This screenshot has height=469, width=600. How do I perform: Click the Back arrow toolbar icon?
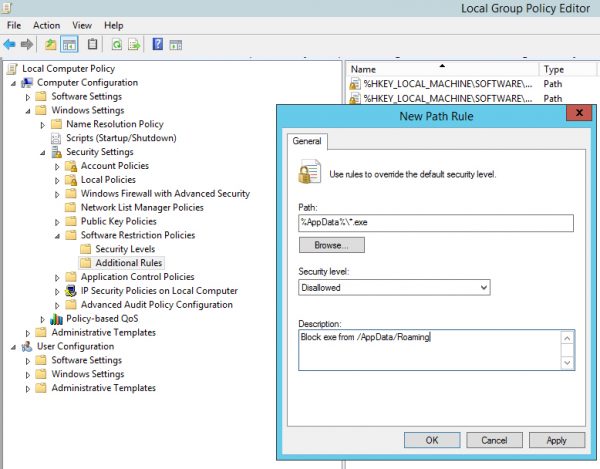point(10,44)
